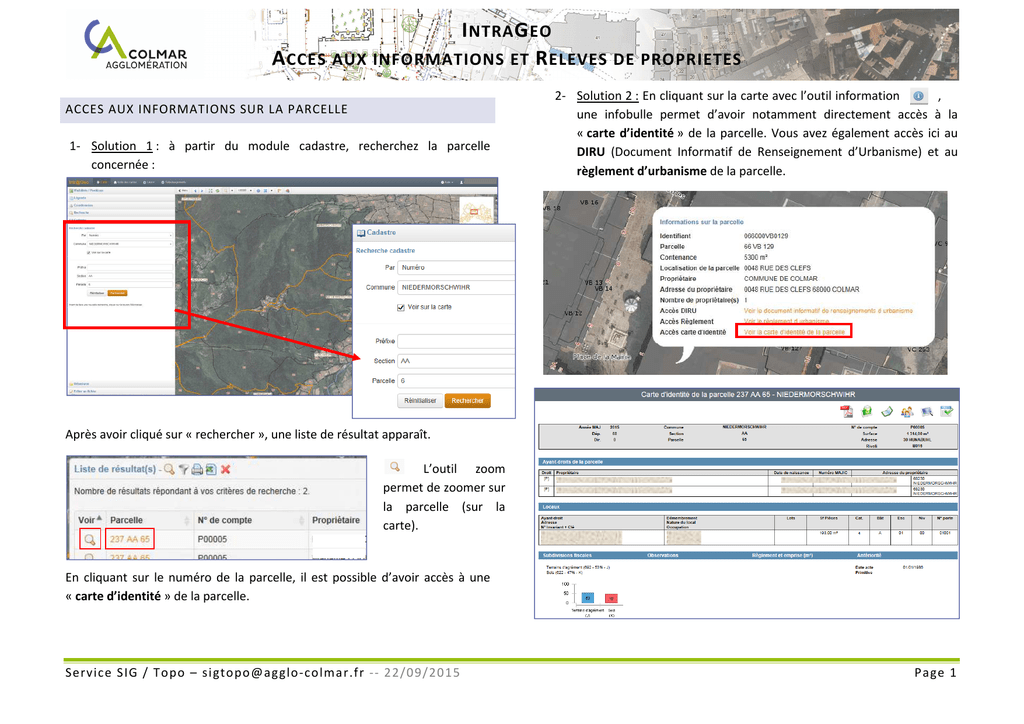Open parcel link 237 AA 65
The height and width of the screenshot is (724, 1024).
click(130, 539)
